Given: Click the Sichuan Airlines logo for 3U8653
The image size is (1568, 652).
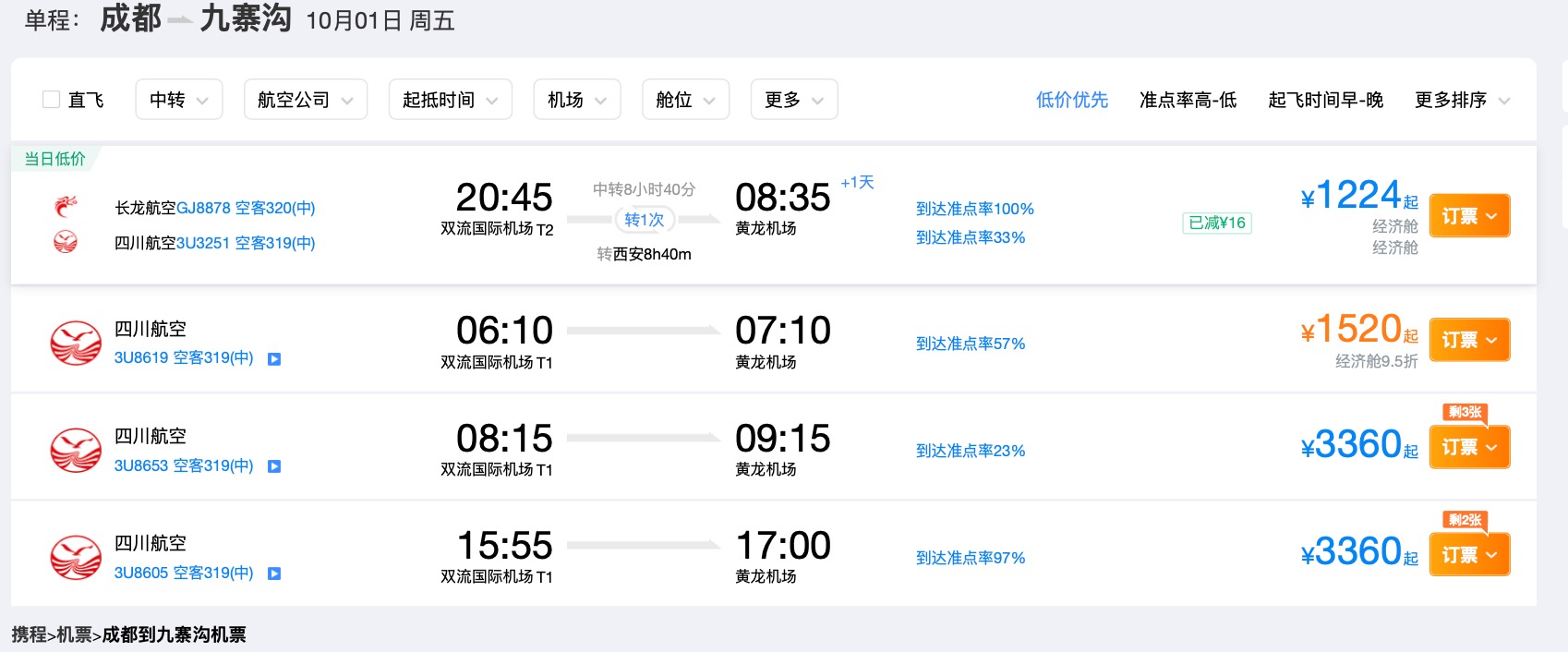Looking at the screenshot, I should (x=76, y=451).
